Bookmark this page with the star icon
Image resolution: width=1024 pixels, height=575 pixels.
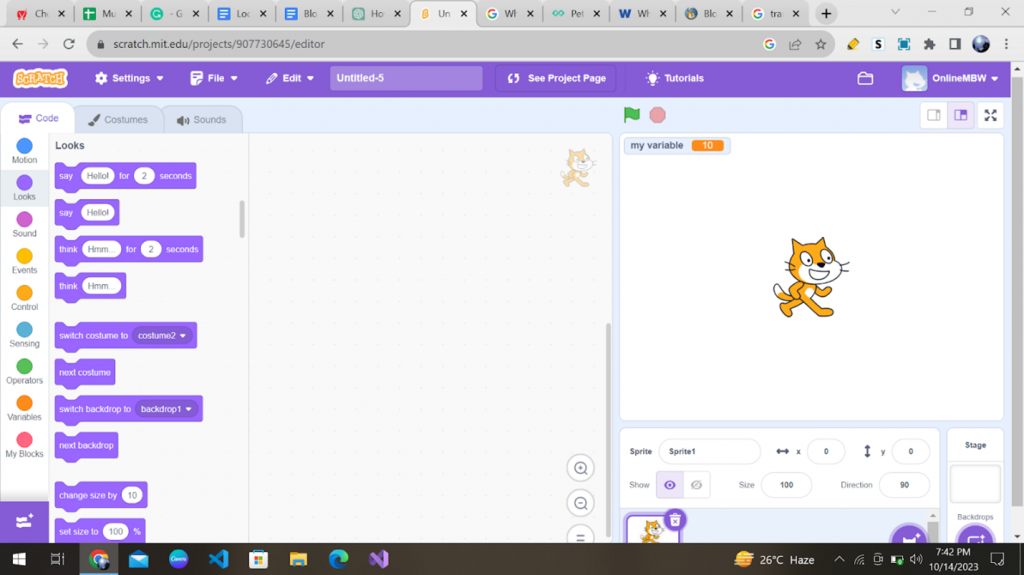(820, 44)
